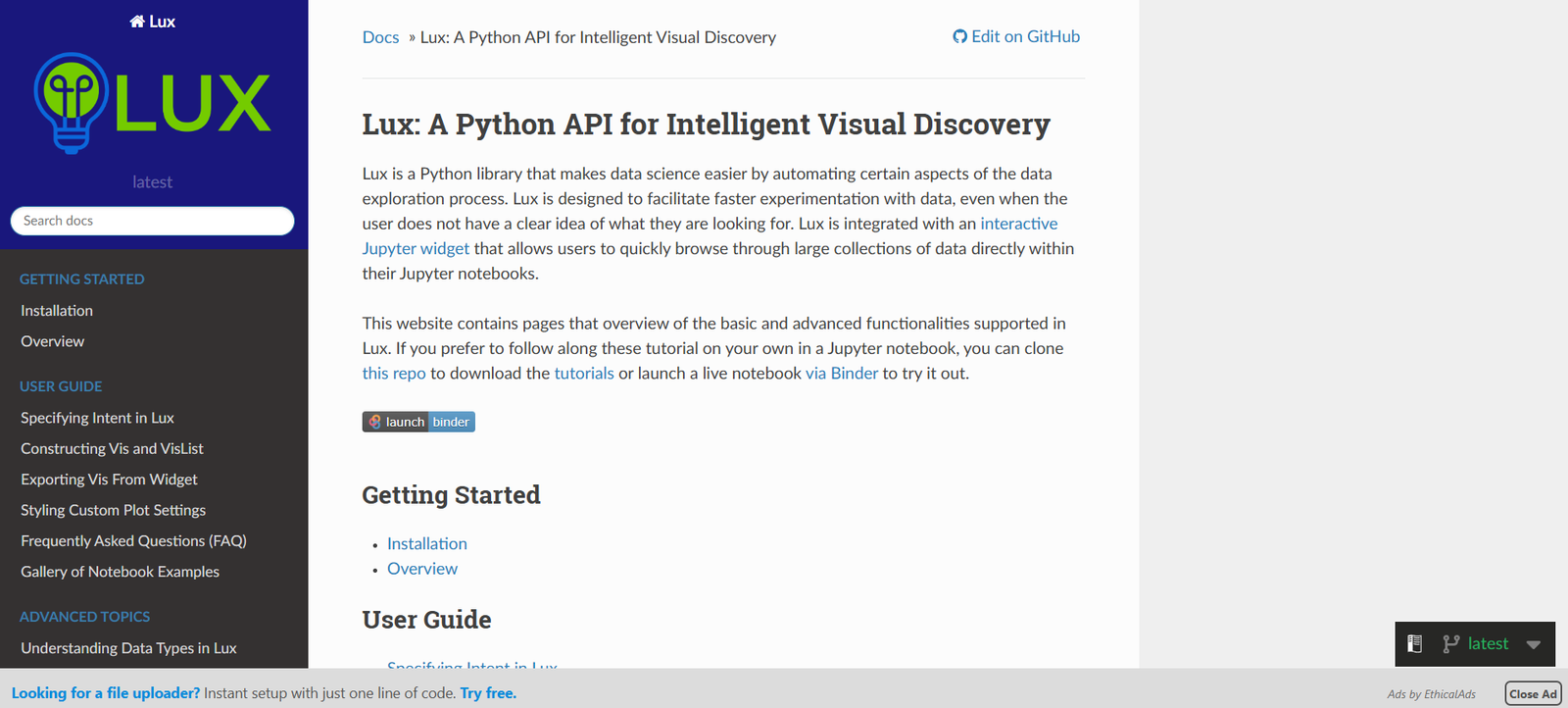Click the launch binder badge
The image size is (1568, 708).
(418, 422)
